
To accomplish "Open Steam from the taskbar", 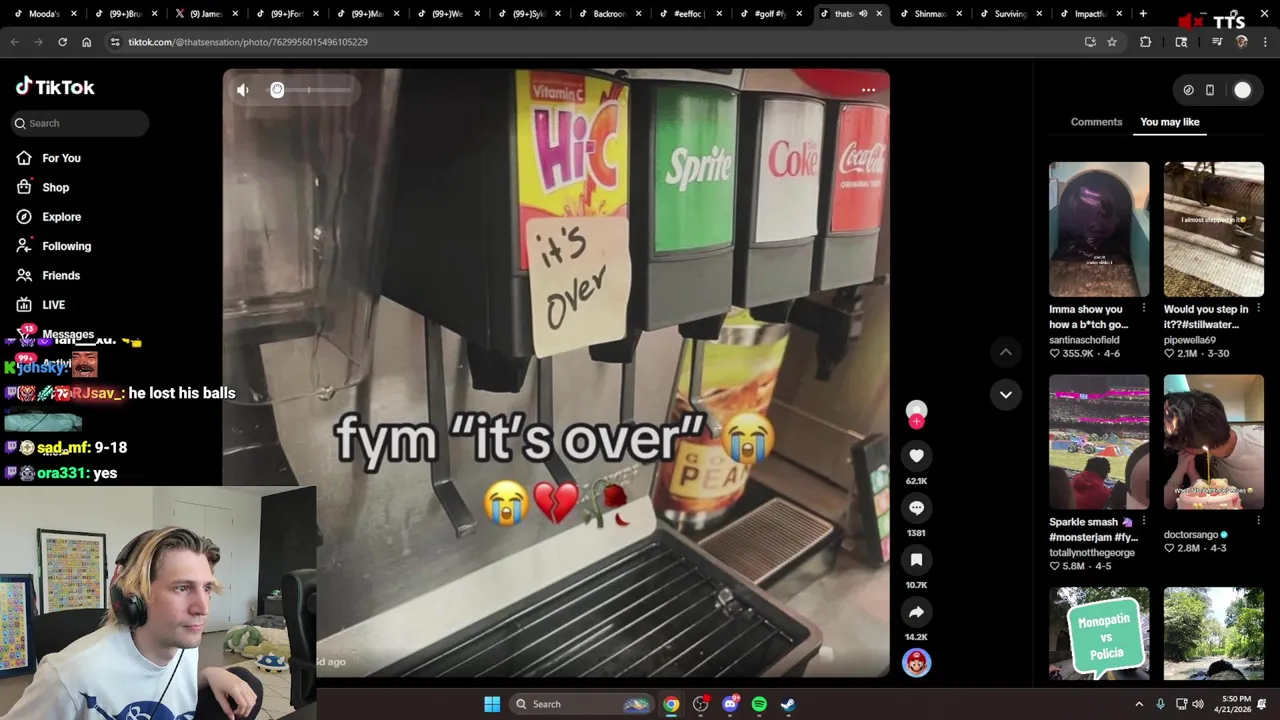I will (788, 704).
